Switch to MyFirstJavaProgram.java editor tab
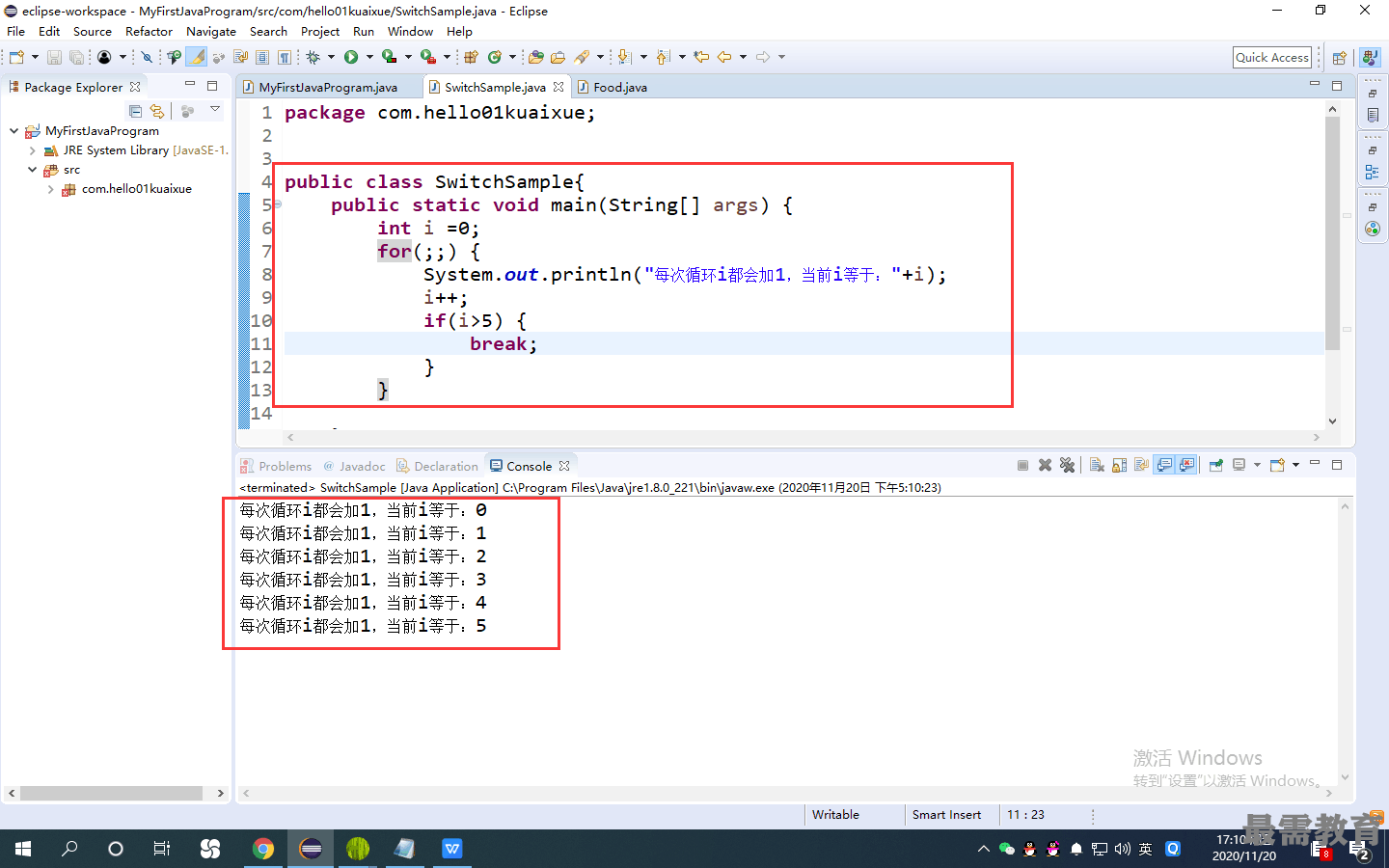The width and height of the screenshot is (1389, 868). (327, 87)
